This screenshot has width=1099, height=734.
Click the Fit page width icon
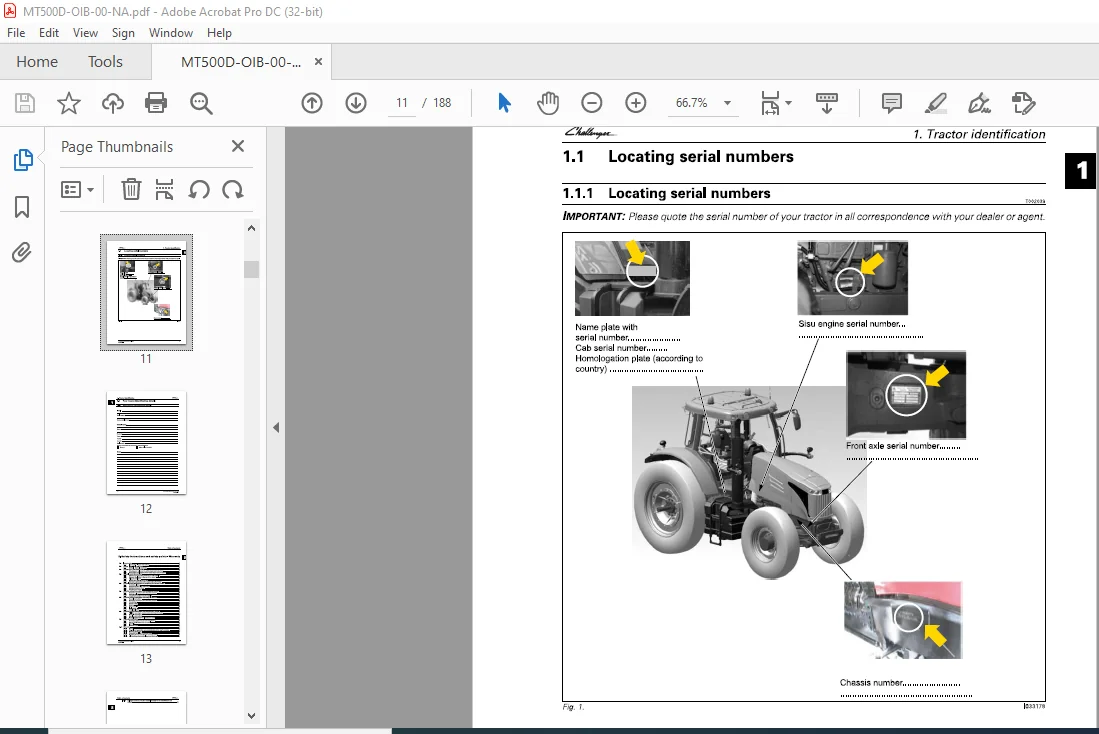pos(770,103)
